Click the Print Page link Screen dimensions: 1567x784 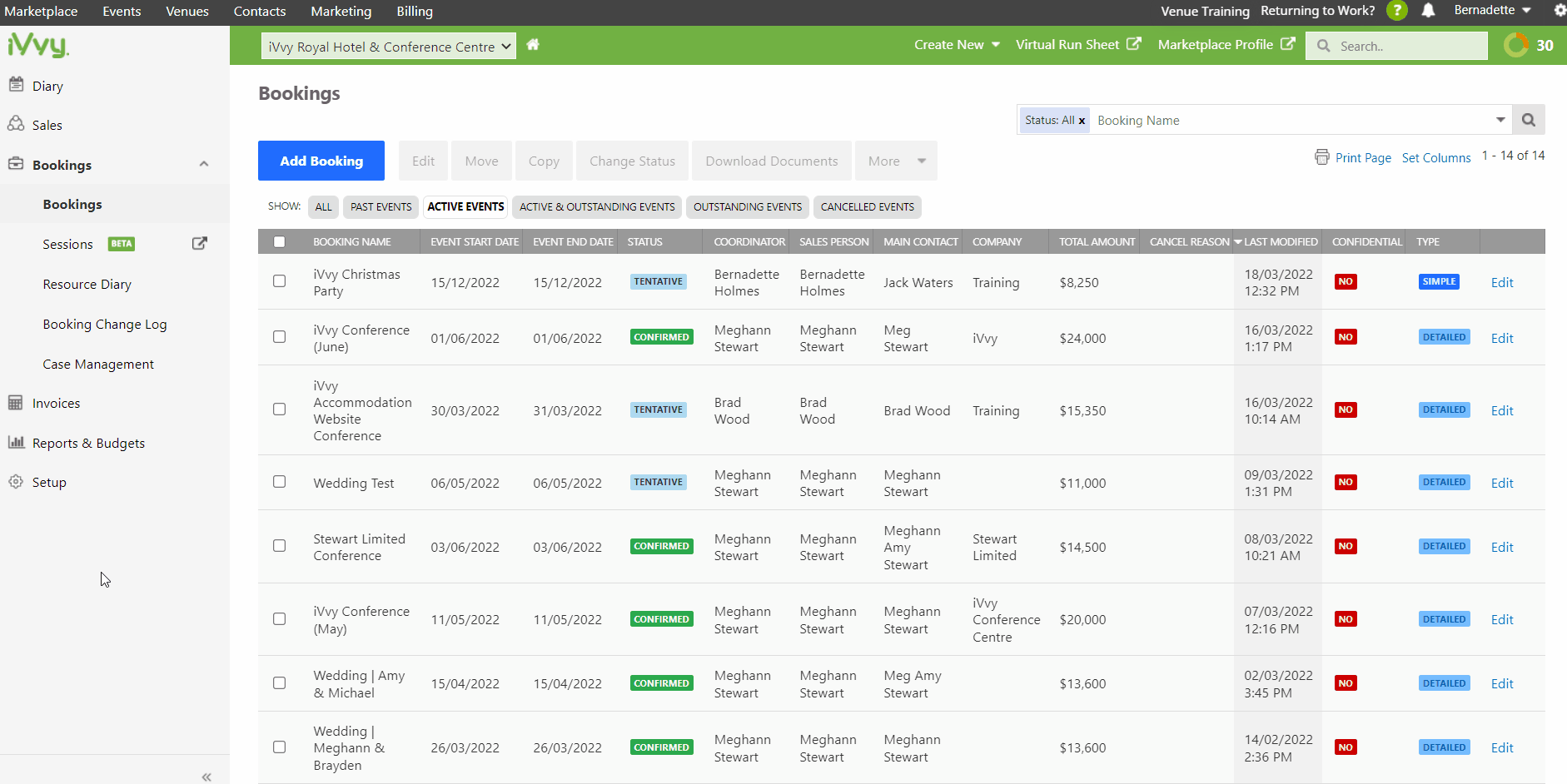point(1363,158)
